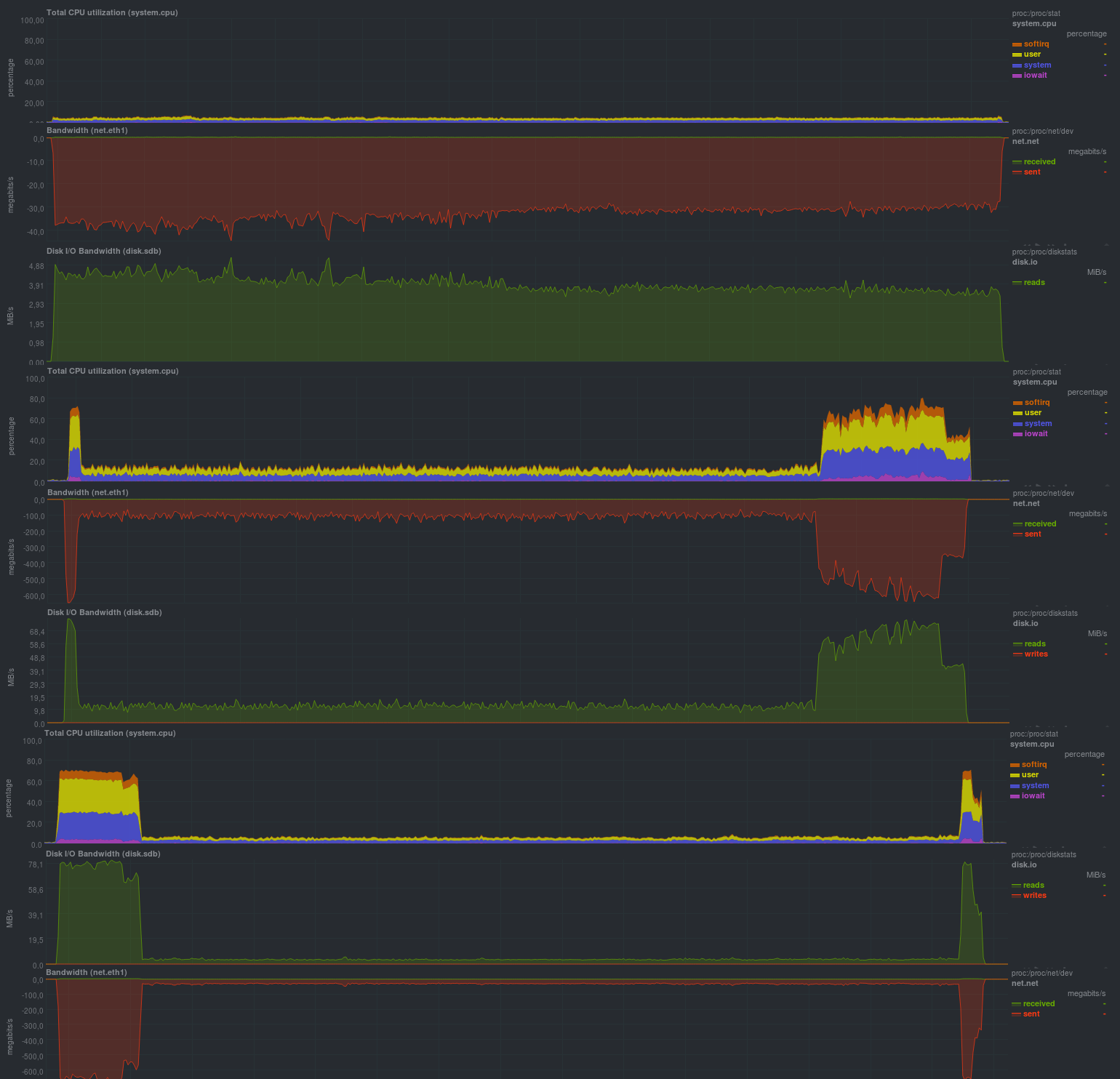1120x1079 pixels.
Task: Click 'net.net' in the third bandwidth legend
Action: click(x=1025, y=984)
